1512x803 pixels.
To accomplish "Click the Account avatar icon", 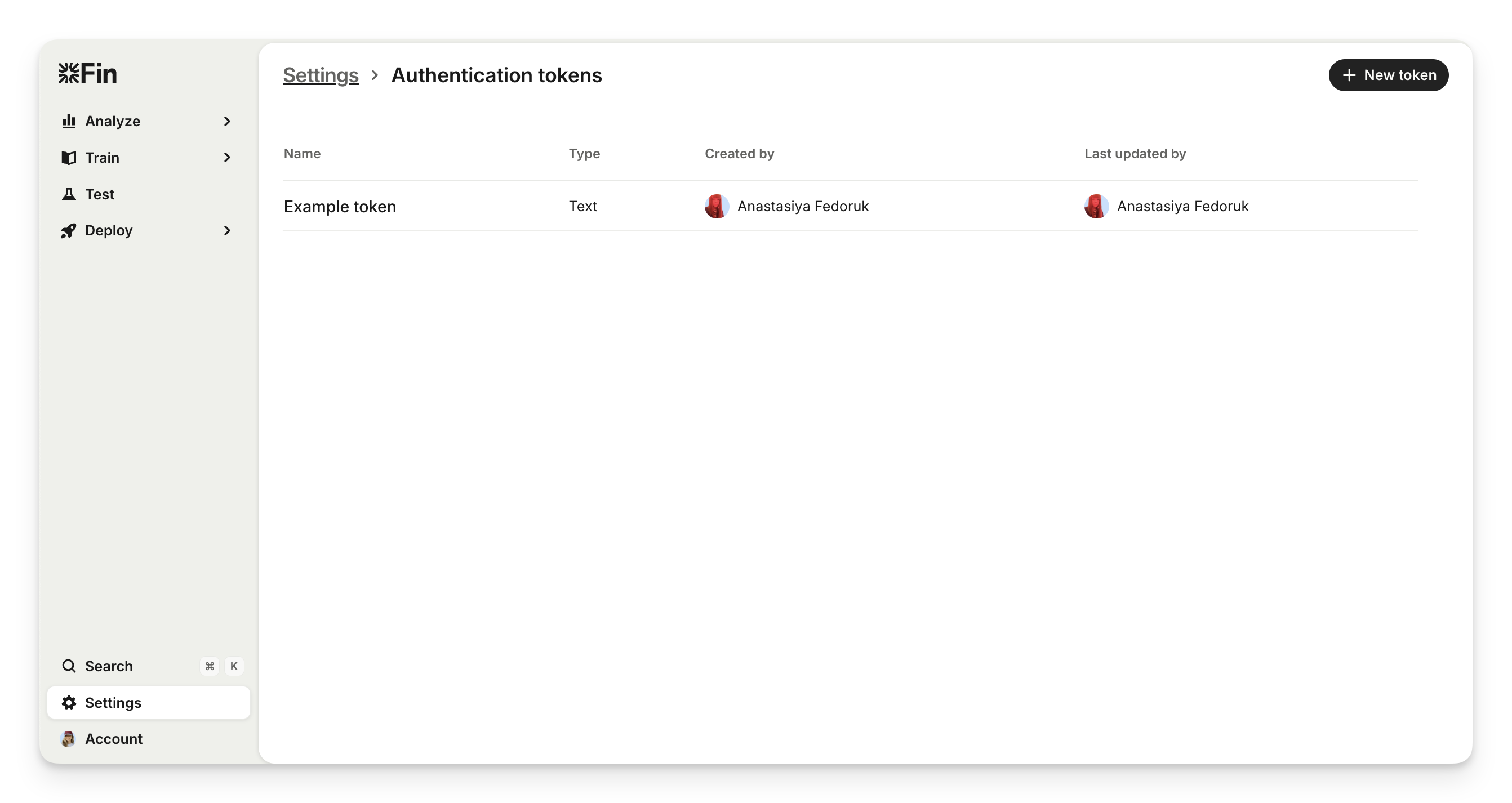I will (68, 739).
